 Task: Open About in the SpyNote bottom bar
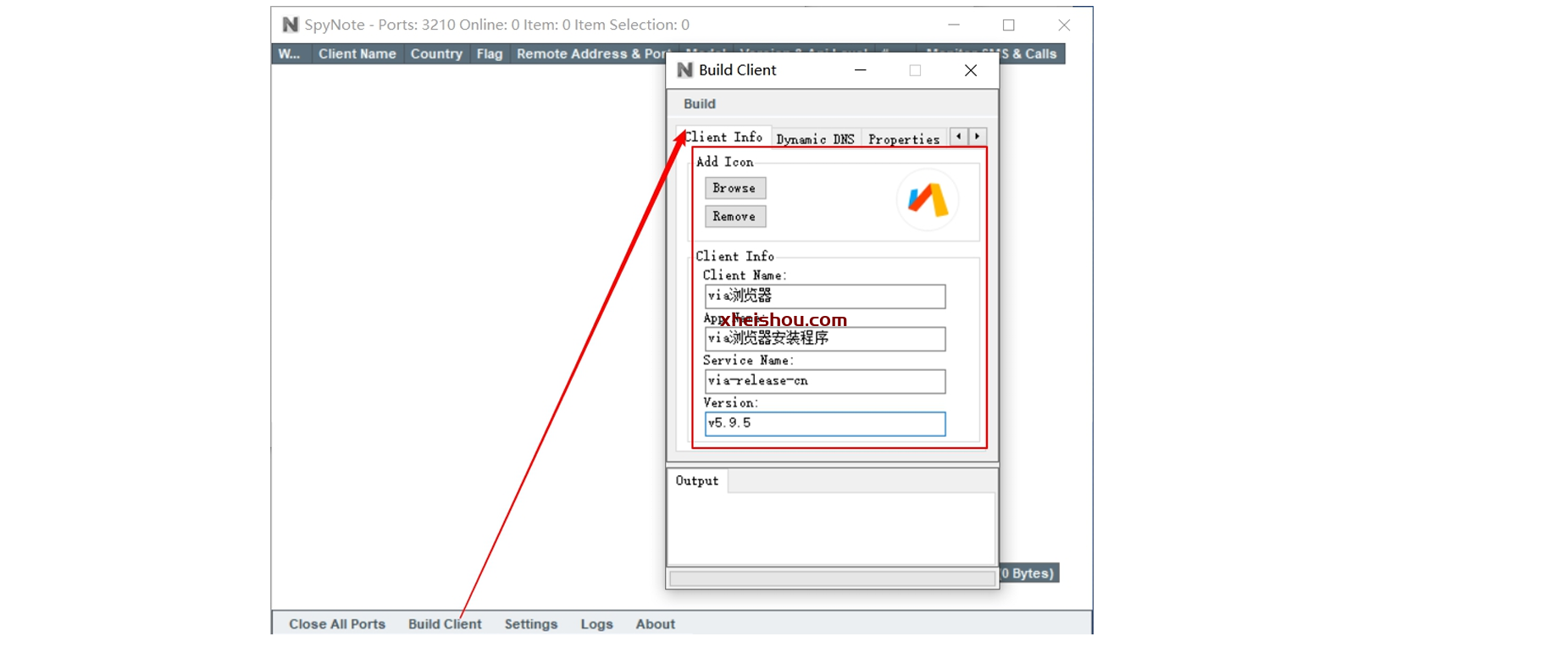(x=656, y=624)
